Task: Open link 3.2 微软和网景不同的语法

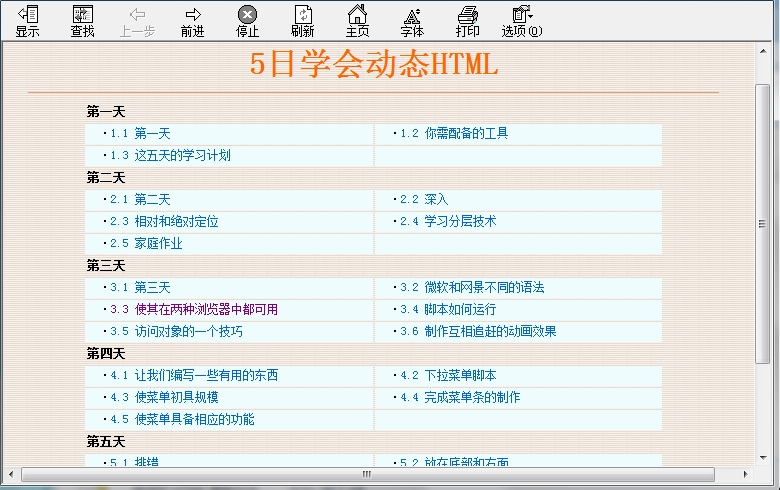Action: 472,288
